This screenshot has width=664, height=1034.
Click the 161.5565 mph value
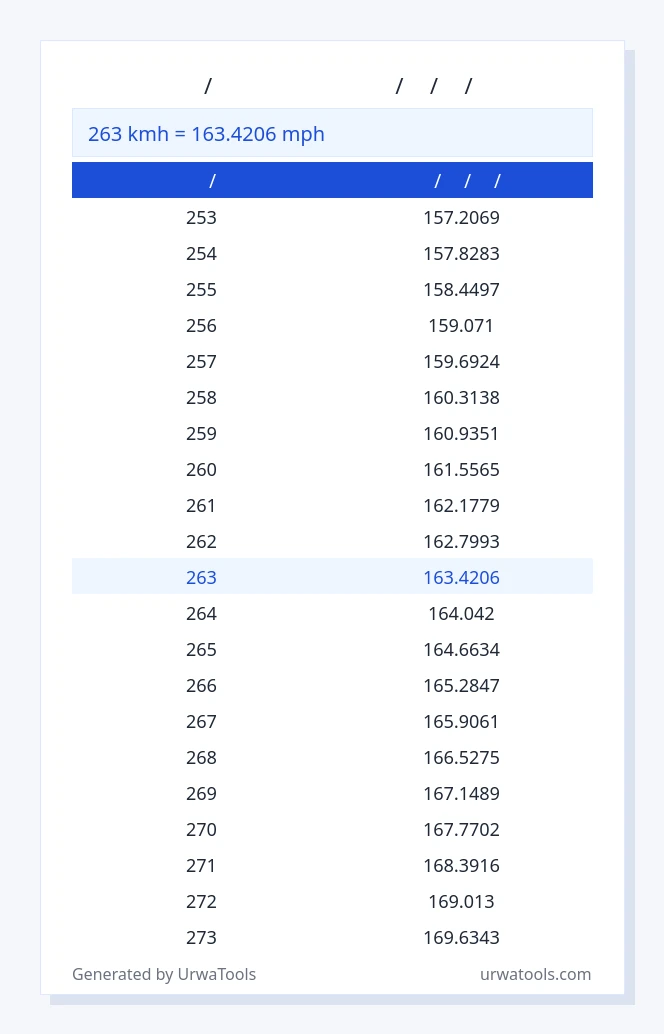462,470
